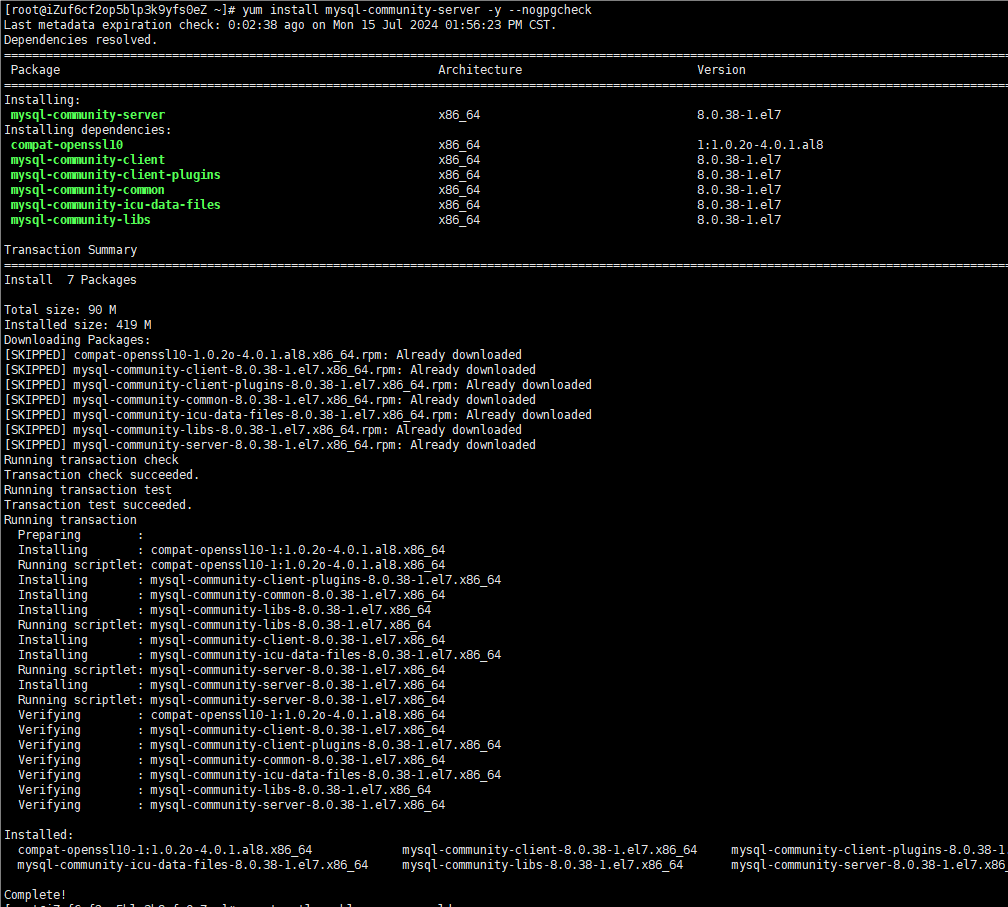Click the 'Install 7 Packages' line
1008x907 pixels.
coord(71,280)
